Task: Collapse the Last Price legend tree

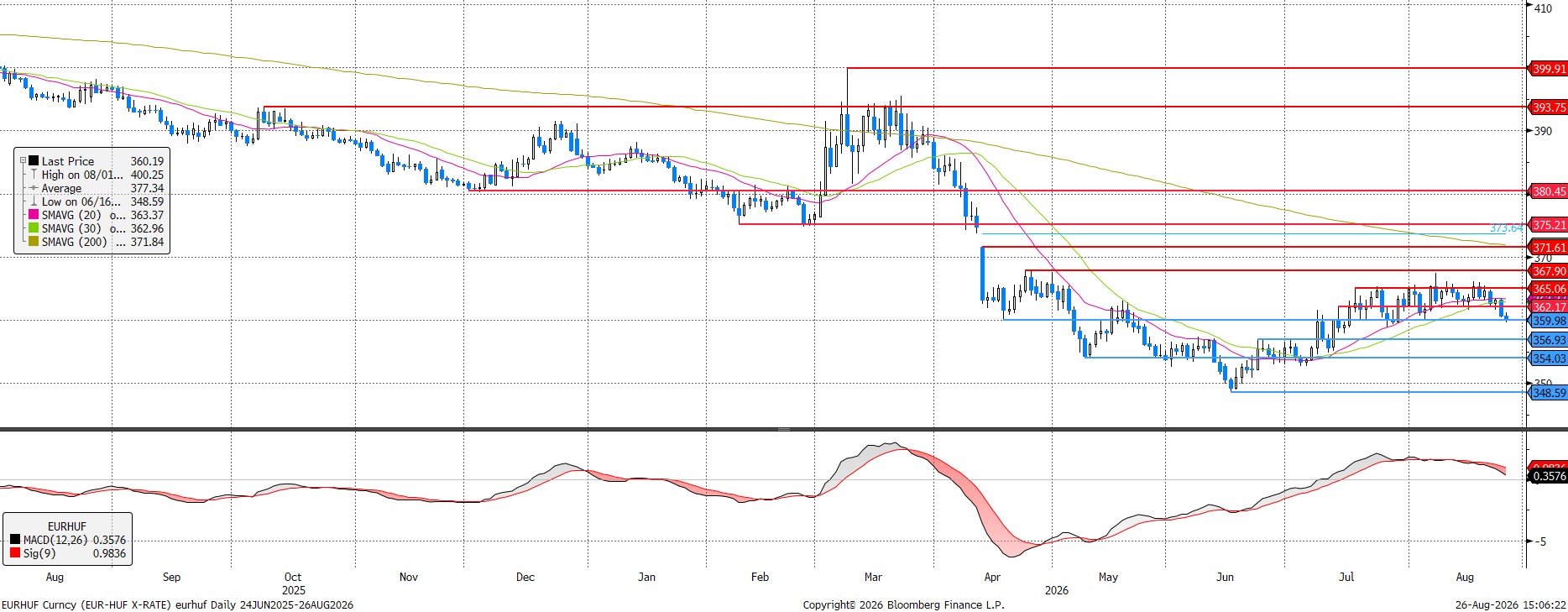Action: click(24, 161)
